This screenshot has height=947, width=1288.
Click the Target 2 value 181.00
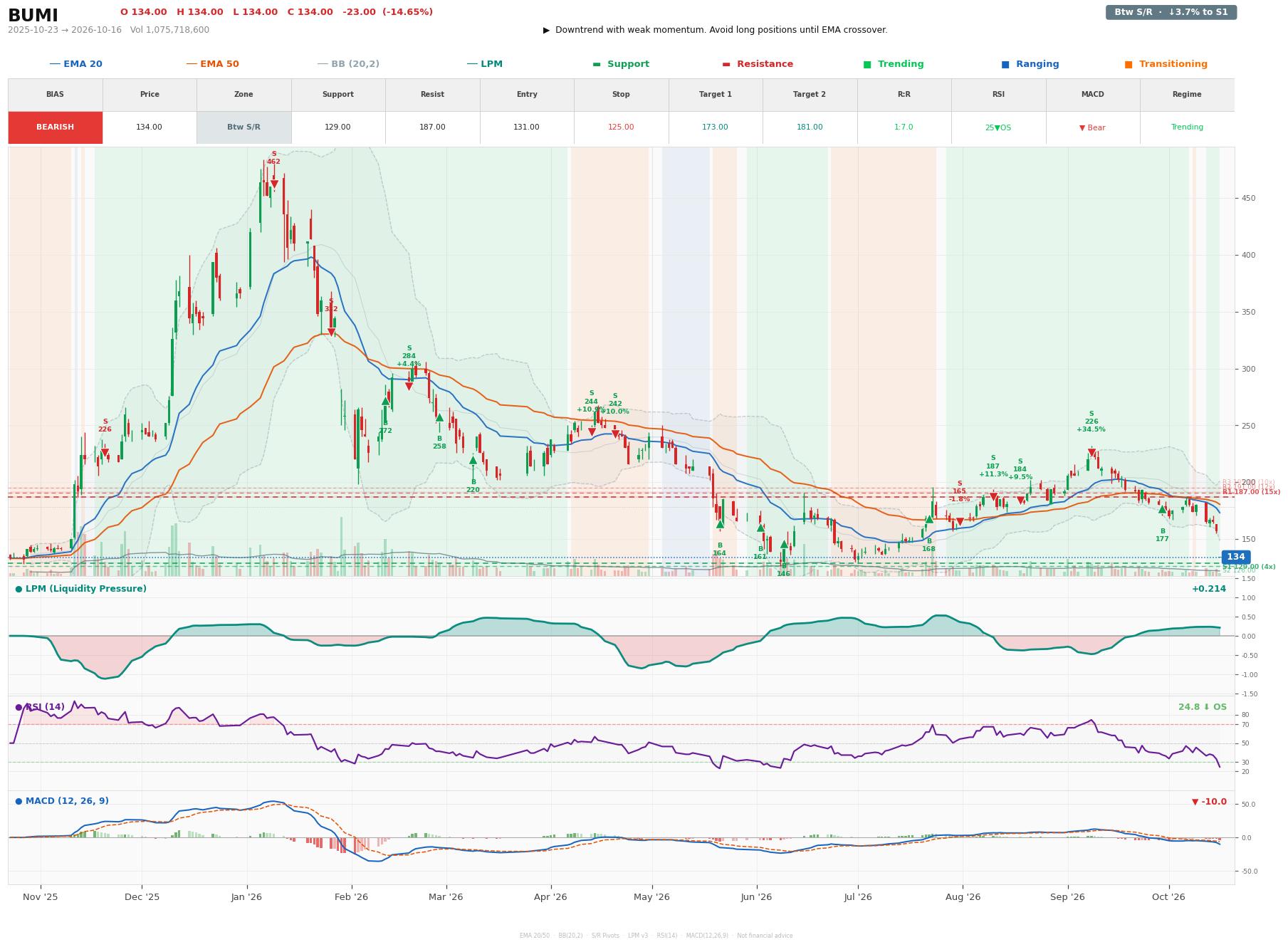coord(810,127)
